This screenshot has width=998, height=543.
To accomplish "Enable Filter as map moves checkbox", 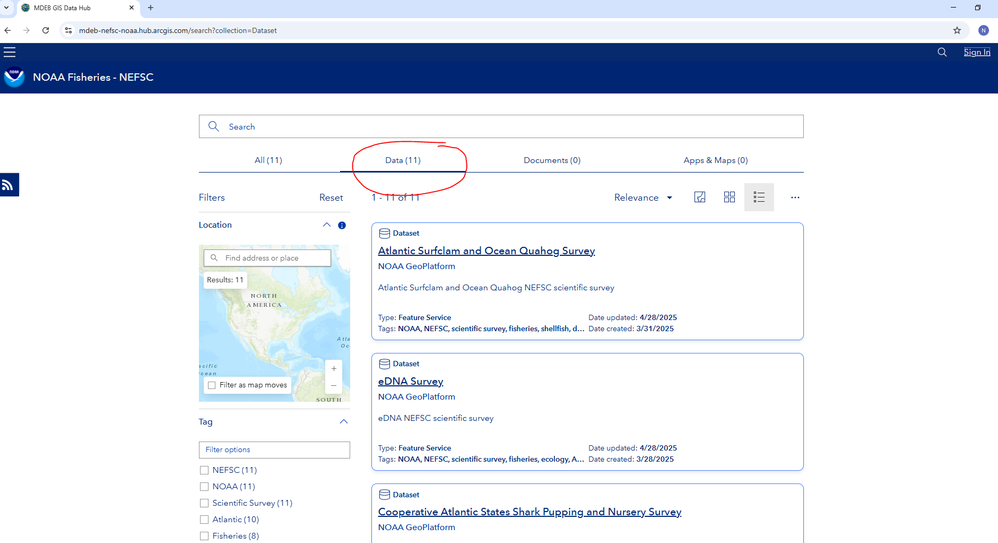I will pyautogui.click(x=212, y=385).
